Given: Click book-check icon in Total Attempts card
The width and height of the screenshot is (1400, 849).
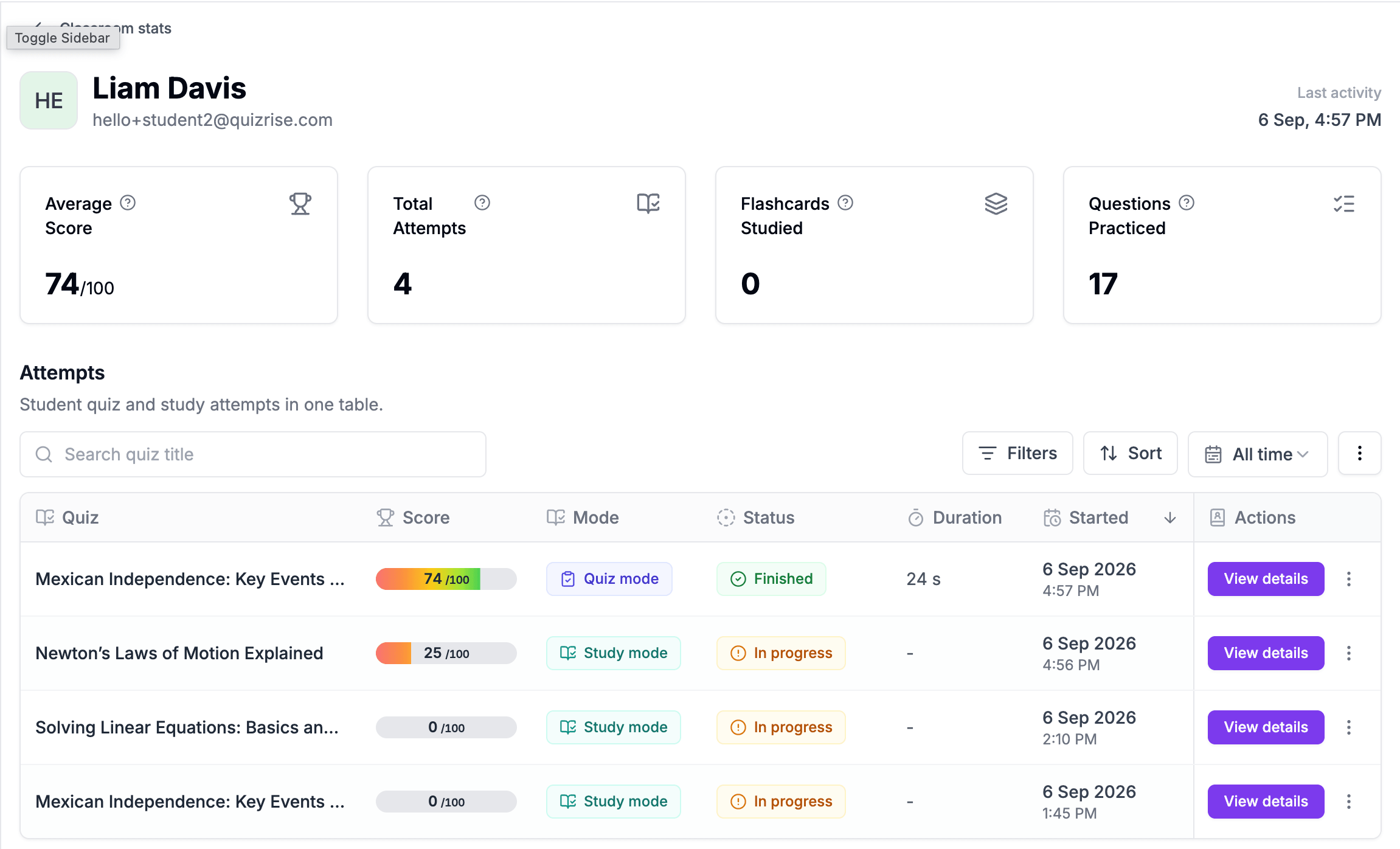Looking at the screenshot, I should [648, 203].
